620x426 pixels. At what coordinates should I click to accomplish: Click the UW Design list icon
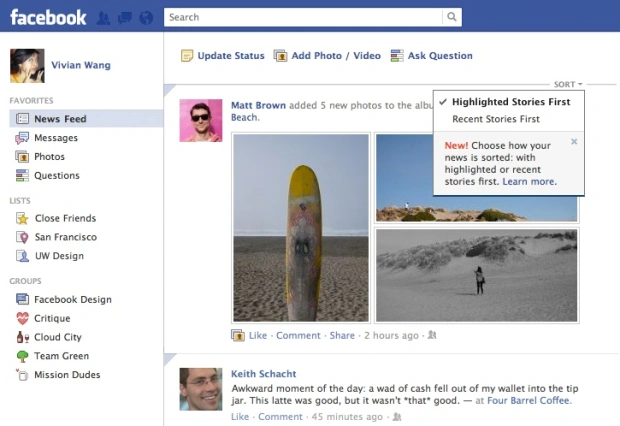click(23, 256)
